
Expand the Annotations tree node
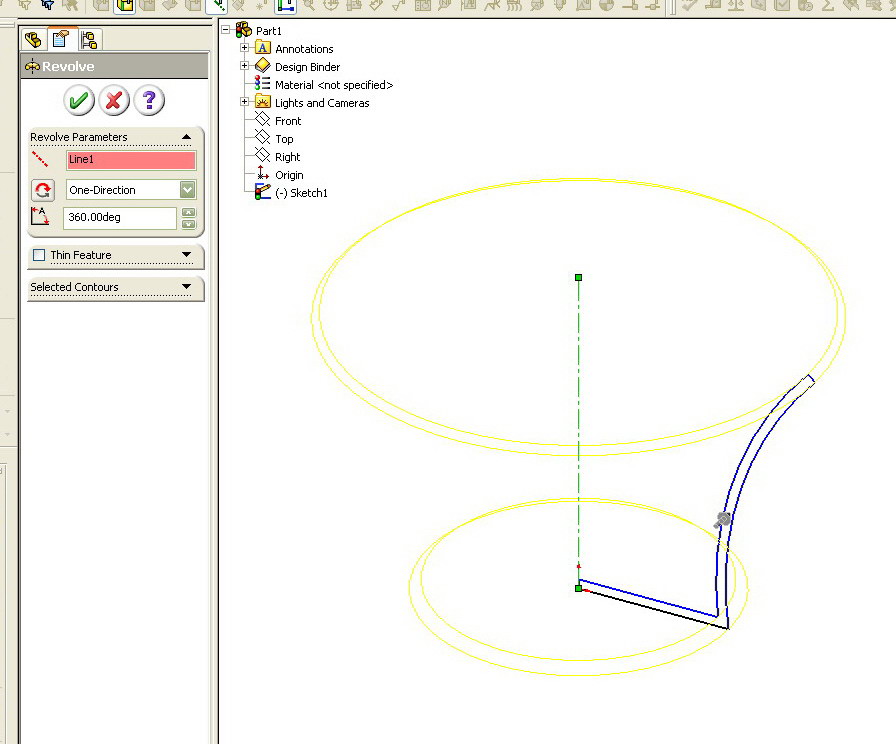tap(245, 49)
